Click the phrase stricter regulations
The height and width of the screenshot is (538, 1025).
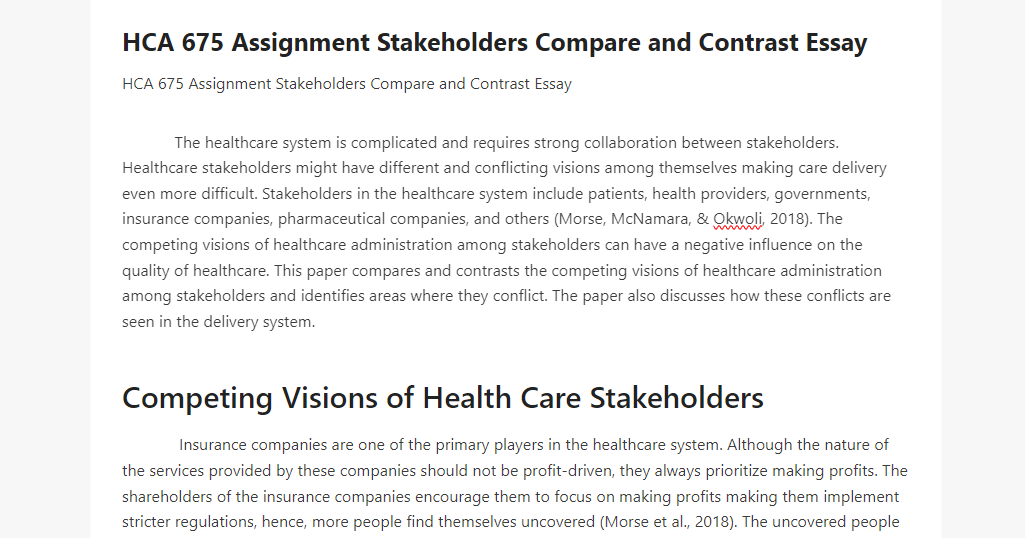click(188, 522)
